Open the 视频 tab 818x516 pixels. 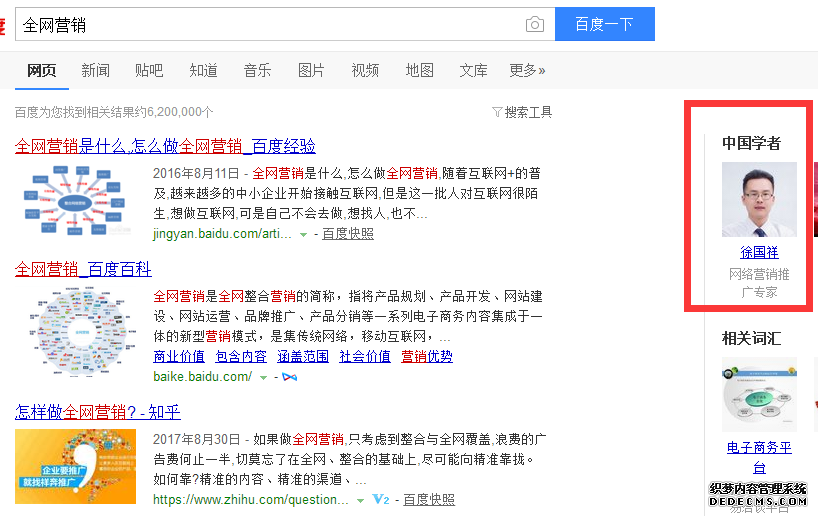365,70
